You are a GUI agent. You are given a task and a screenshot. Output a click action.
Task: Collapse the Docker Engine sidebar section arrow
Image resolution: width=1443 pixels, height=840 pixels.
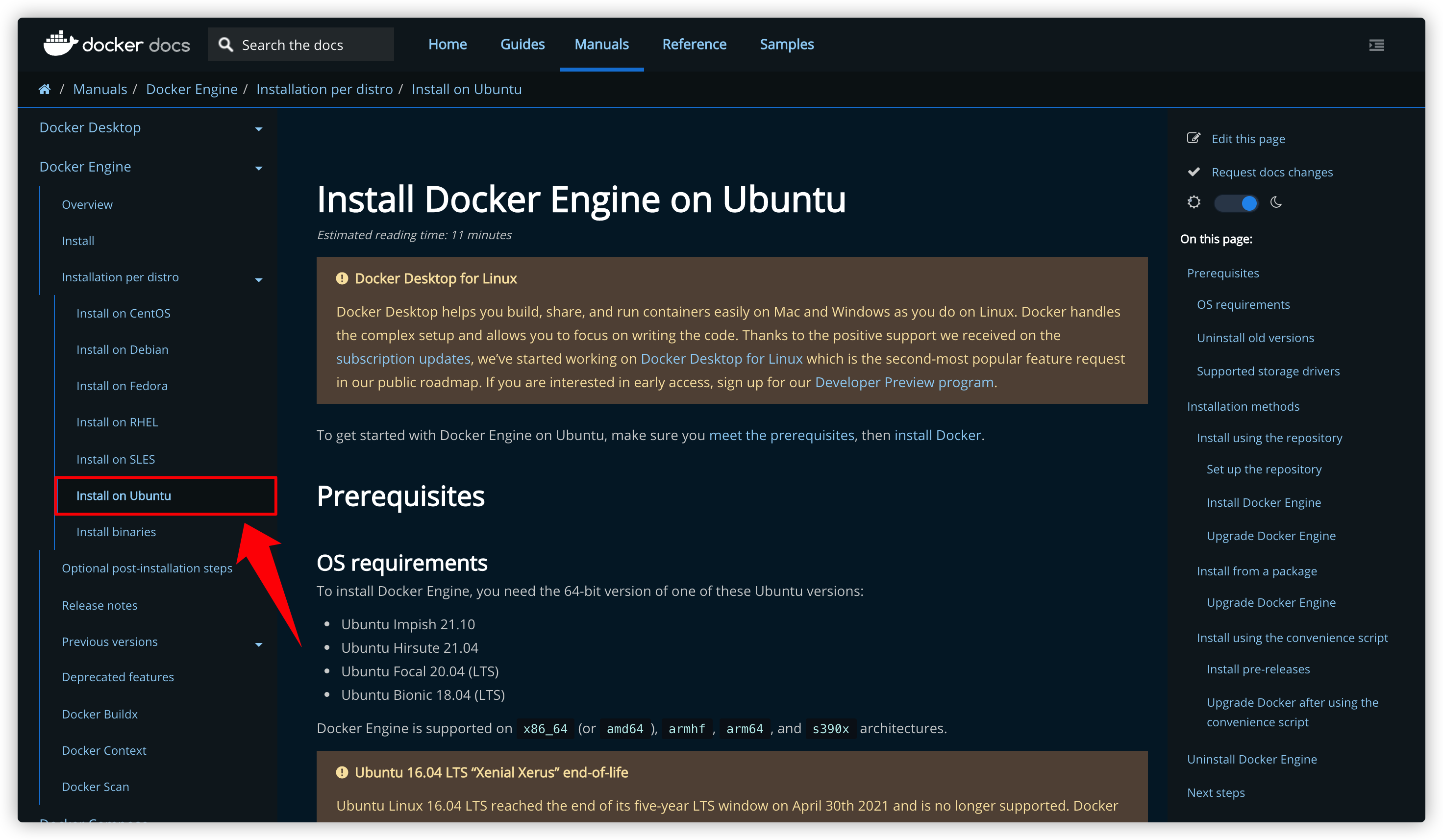(259, 169)
